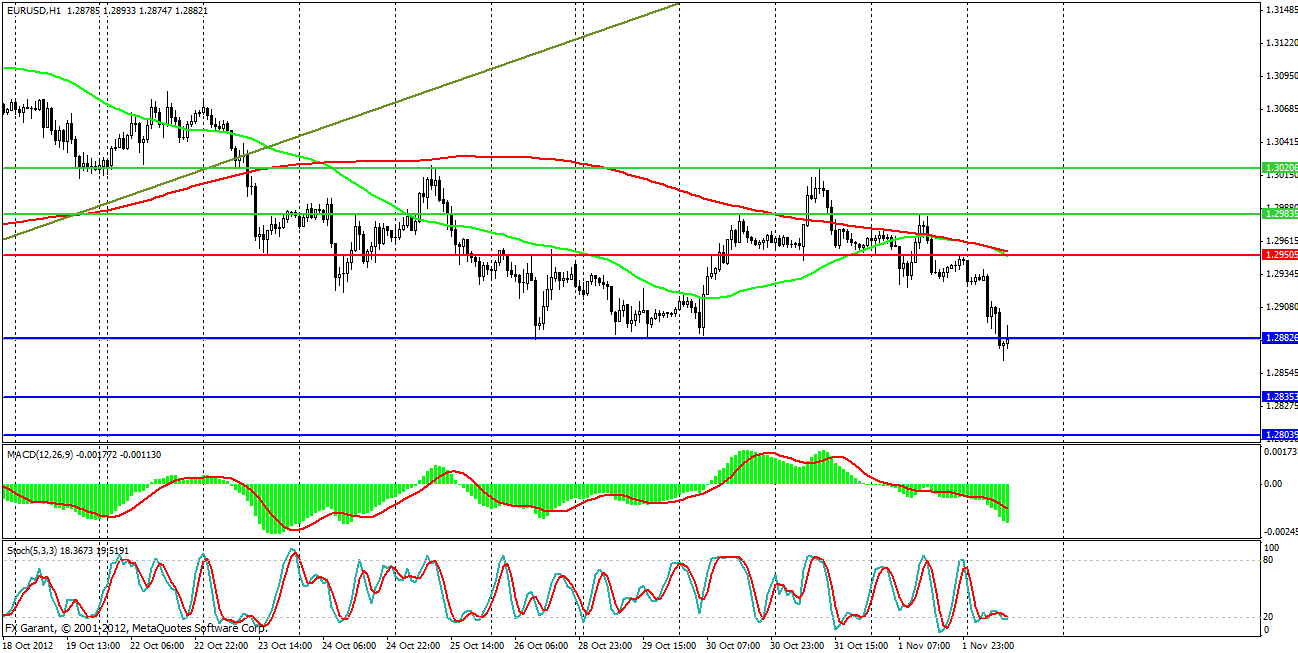Click the FX Garant MetaQuotes copyright text
Viewport: 1298px width, 653px height.
pos(135,629)
